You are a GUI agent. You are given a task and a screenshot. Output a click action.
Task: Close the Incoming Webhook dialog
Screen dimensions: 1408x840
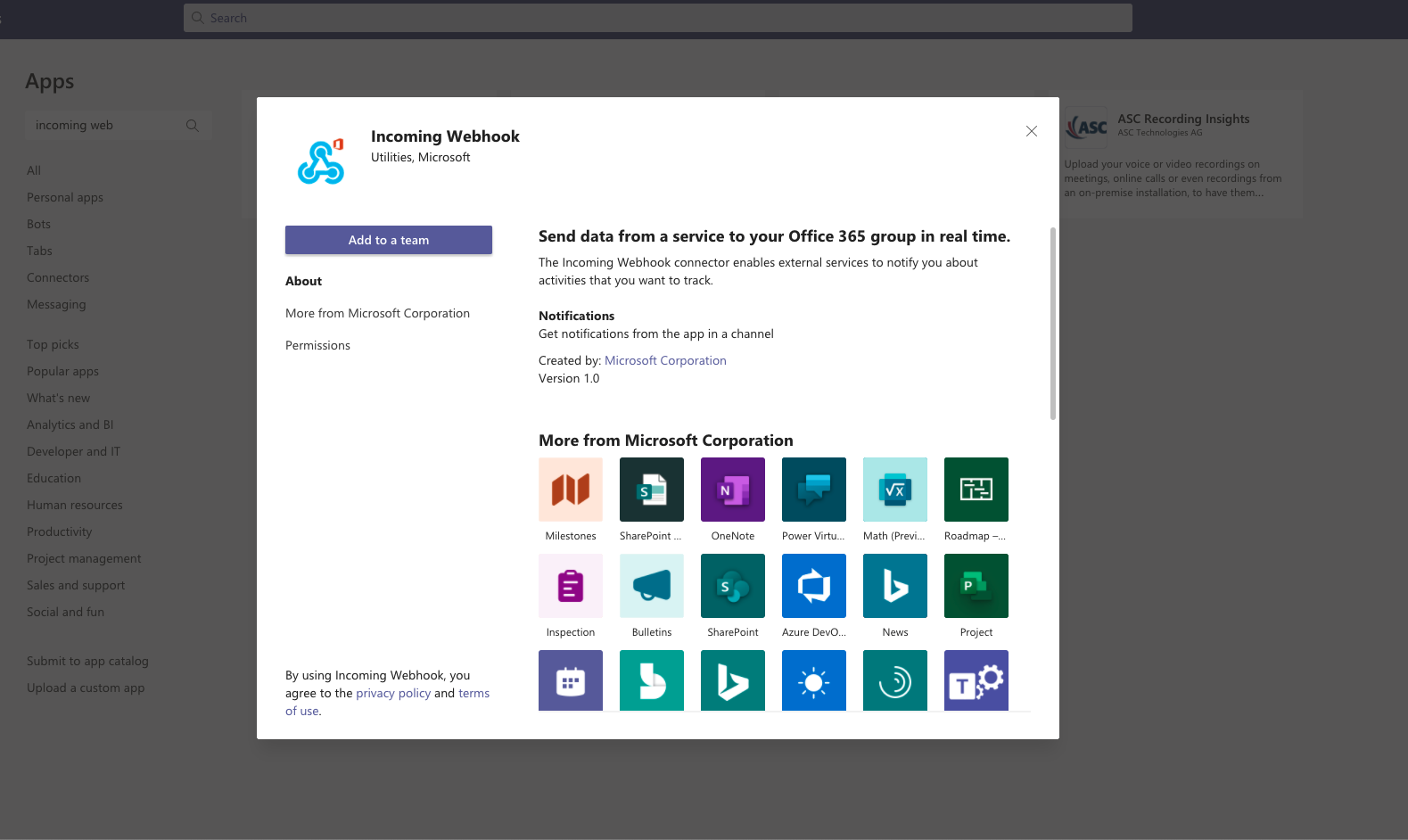(x=1032, y=131)
